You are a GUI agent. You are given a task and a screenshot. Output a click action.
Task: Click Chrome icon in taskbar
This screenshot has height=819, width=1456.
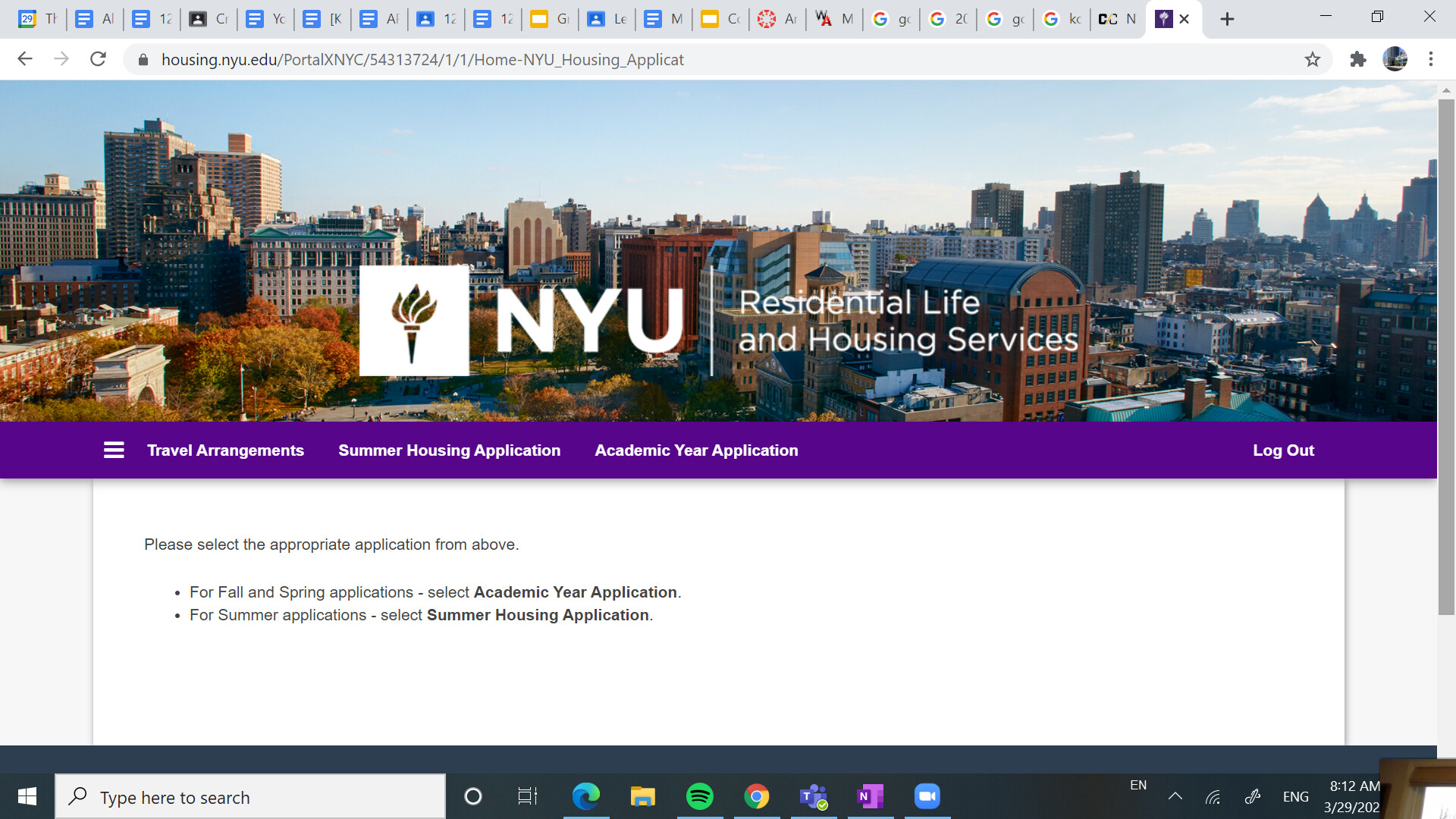pos(756,796)
